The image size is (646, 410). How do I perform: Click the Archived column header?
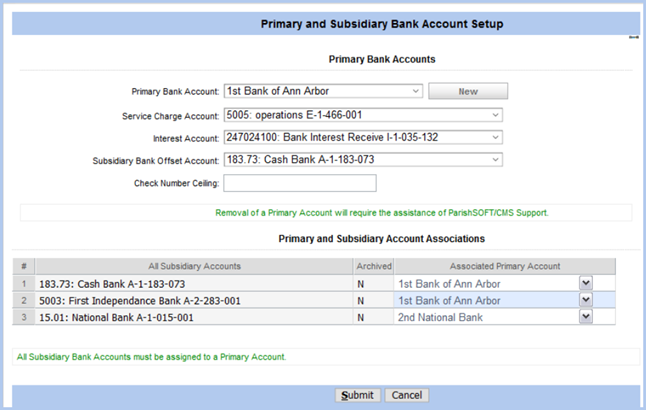click(374, 267)
